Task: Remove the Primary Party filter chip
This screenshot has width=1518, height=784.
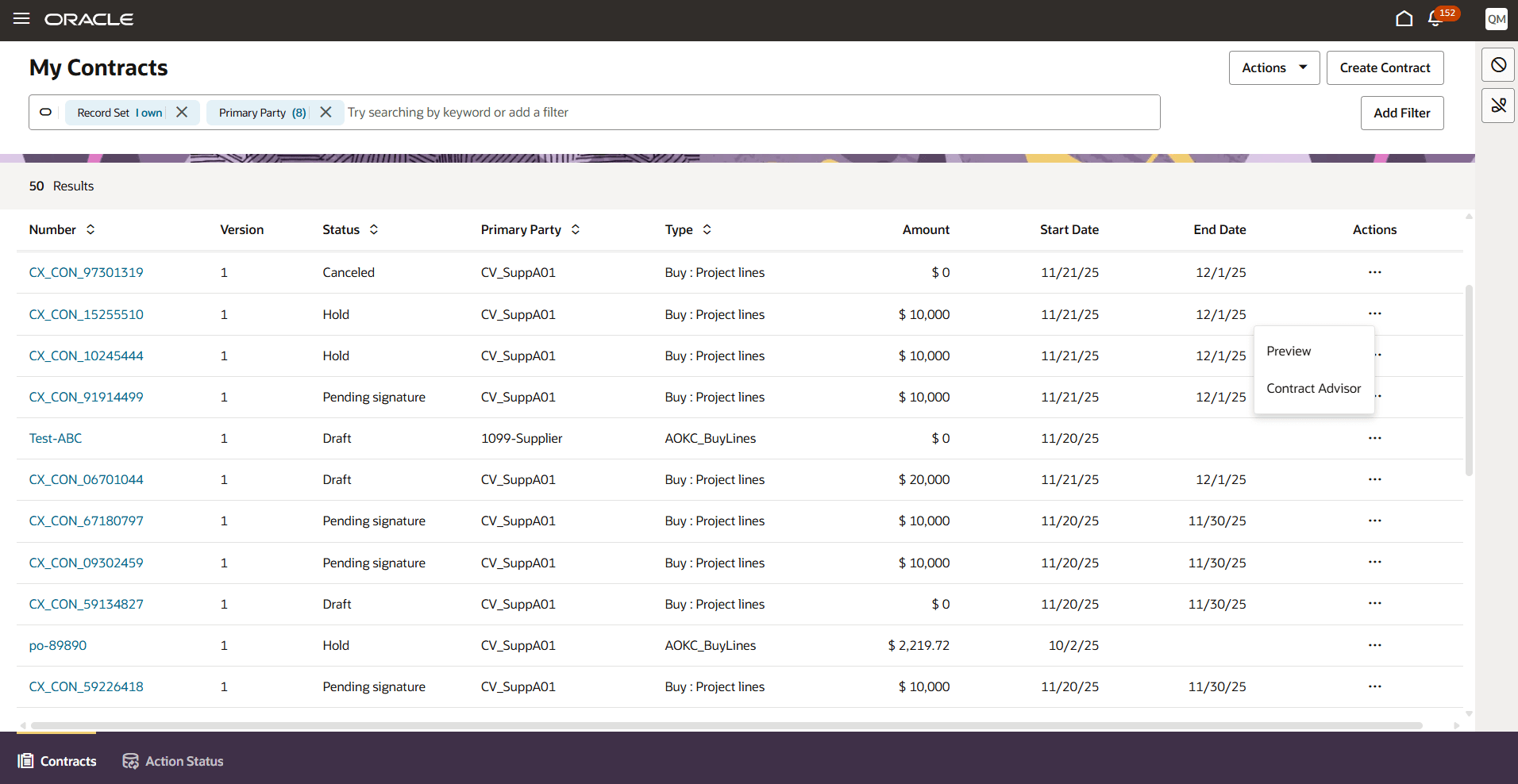Action: point(326,112)
